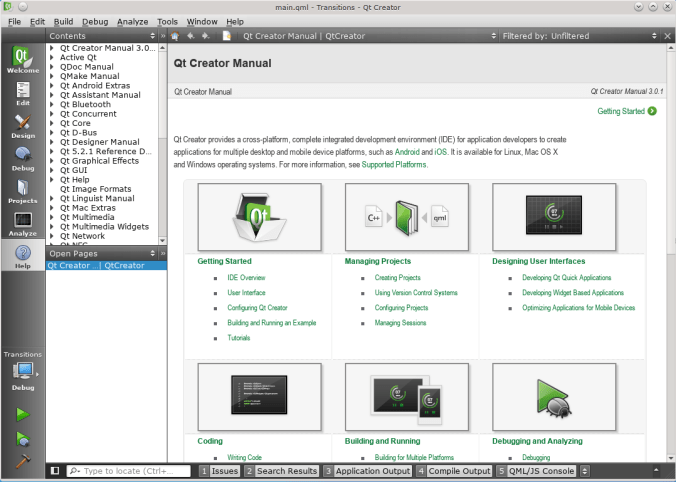676x482 pixels.
Task: Select Qt Image Formats in Contents
Action: pos(95,189)
